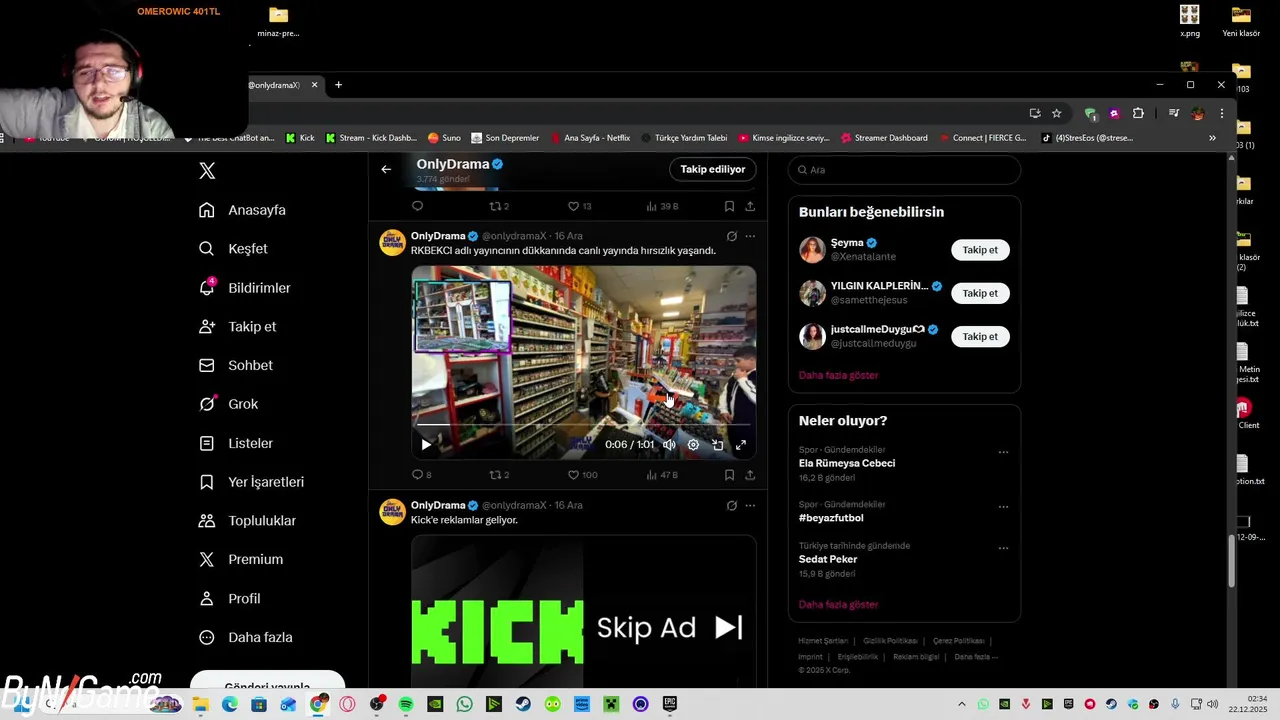This screenshot has width=1280, height=720.
Task: Open Sohbet messages
Action: pos(236,366)
